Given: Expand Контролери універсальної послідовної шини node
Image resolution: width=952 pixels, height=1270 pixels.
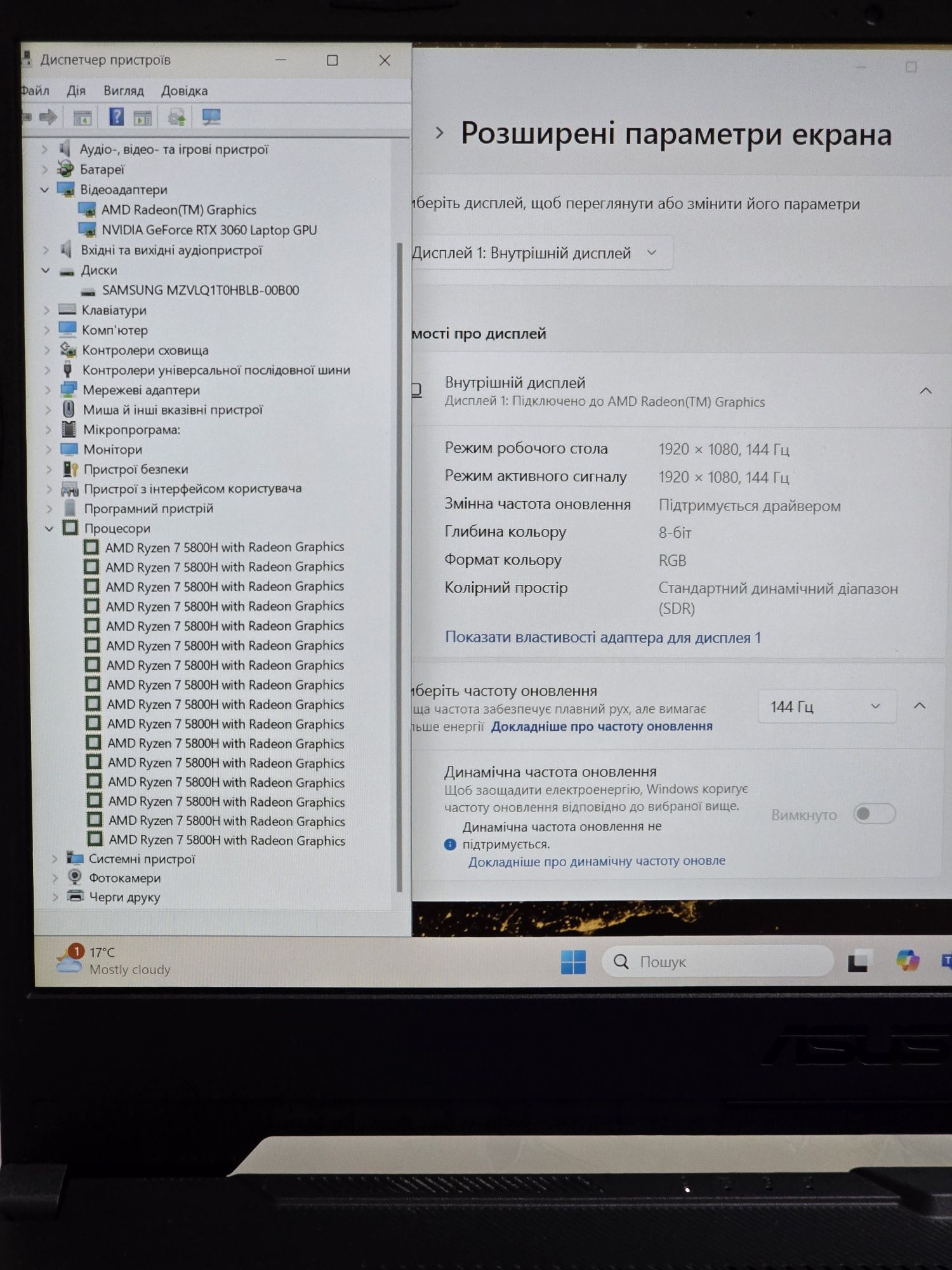Looking at the screenshot, I should pos(47,370).
